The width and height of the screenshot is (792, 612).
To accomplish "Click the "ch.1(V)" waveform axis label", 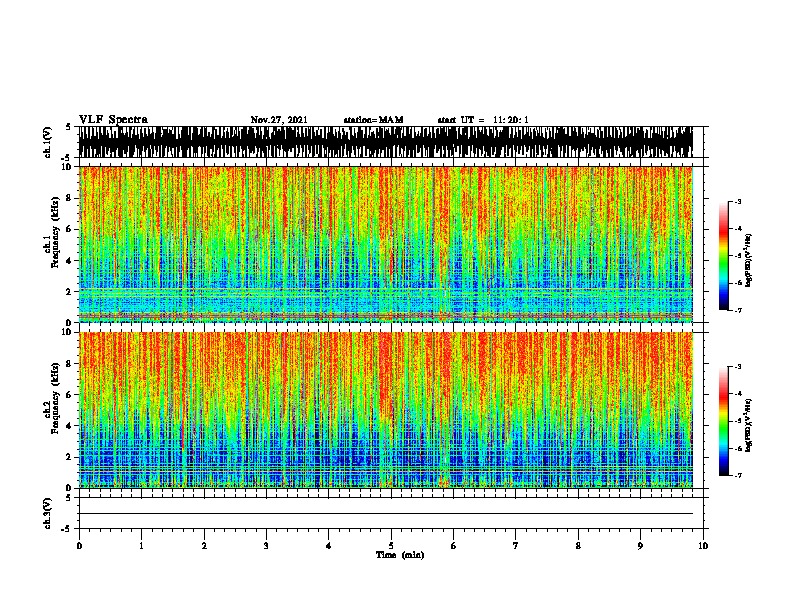I will click(x=47, y=142).
